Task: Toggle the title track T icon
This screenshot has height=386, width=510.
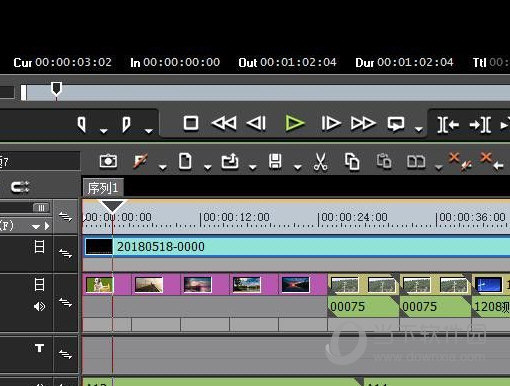Action: pos(40,348)
